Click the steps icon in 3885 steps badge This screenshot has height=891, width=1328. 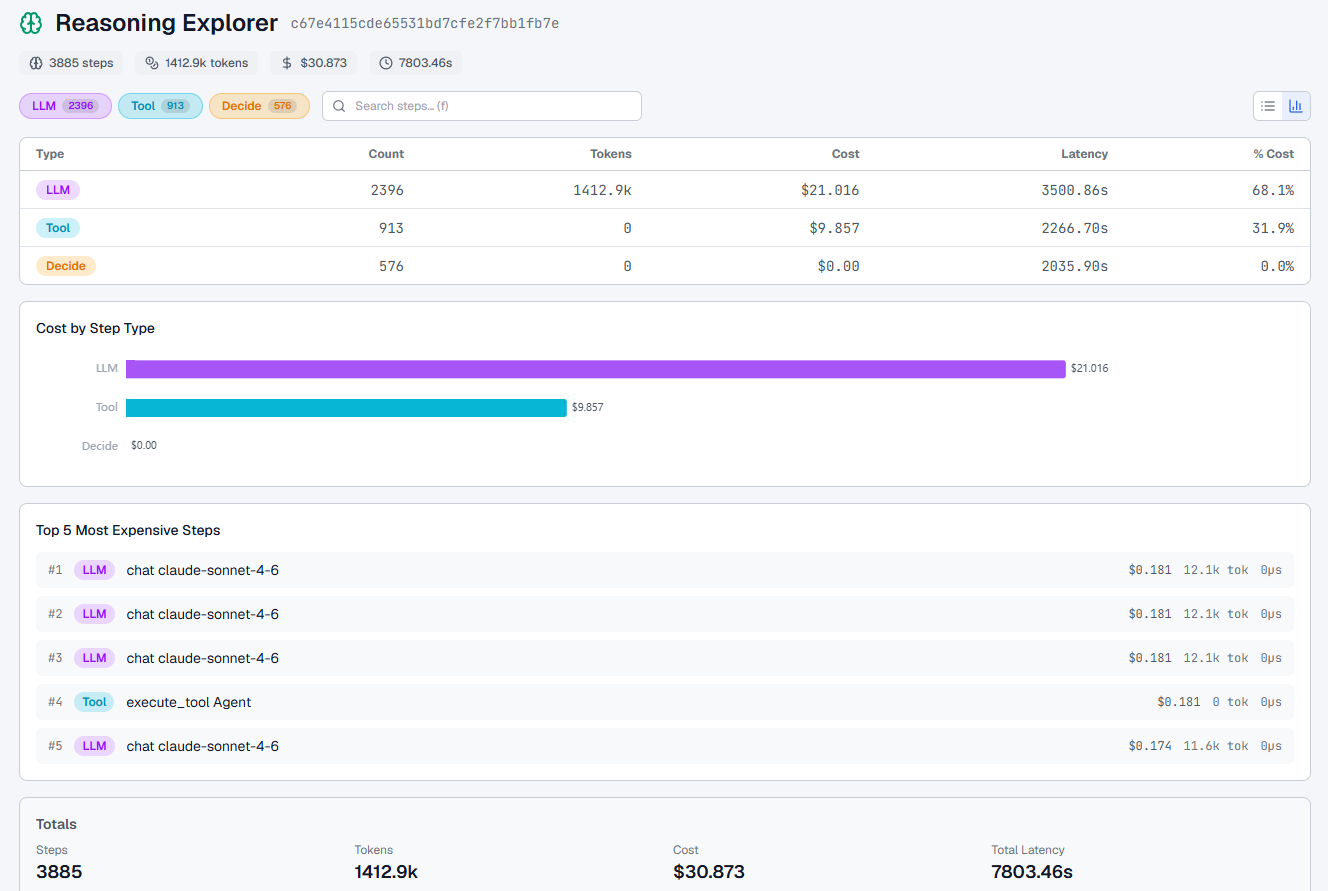tap(36, 63)
